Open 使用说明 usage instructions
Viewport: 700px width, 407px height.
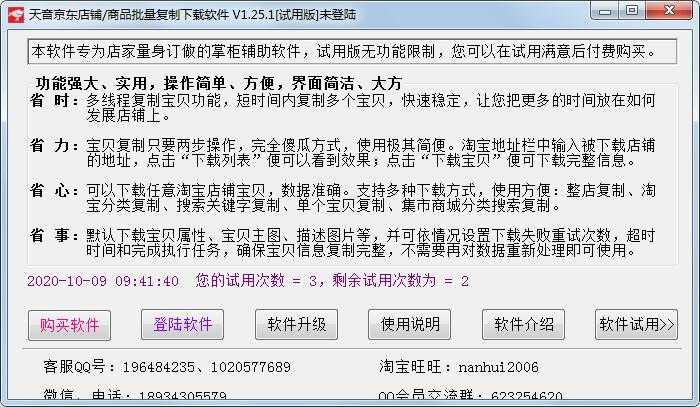coord(409,324)
